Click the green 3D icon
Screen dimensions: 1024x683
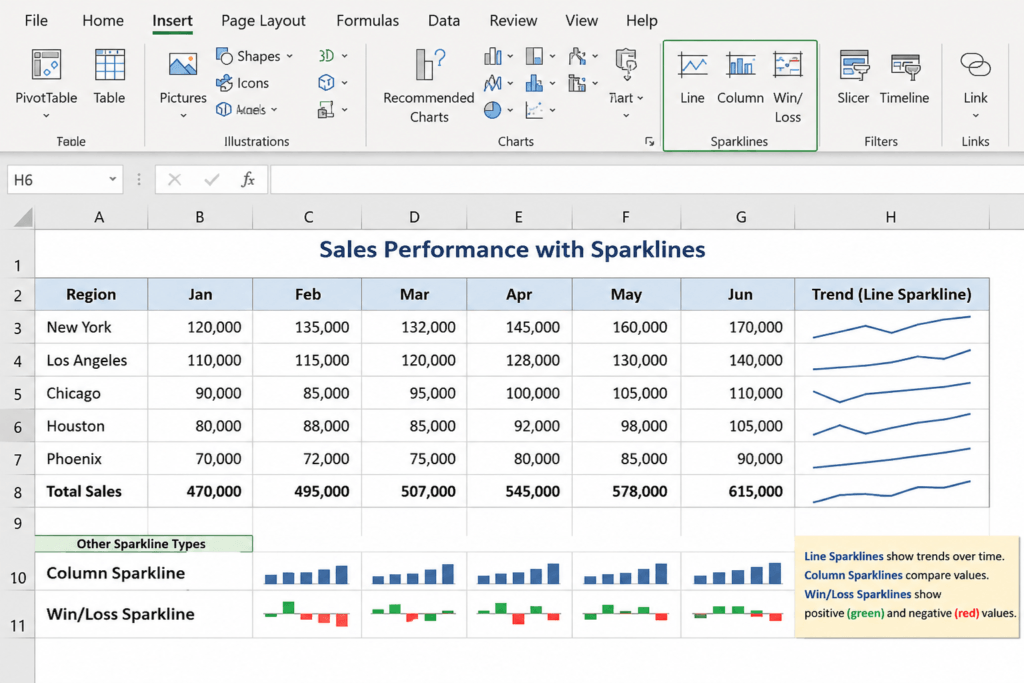click(x=326, y=56)
